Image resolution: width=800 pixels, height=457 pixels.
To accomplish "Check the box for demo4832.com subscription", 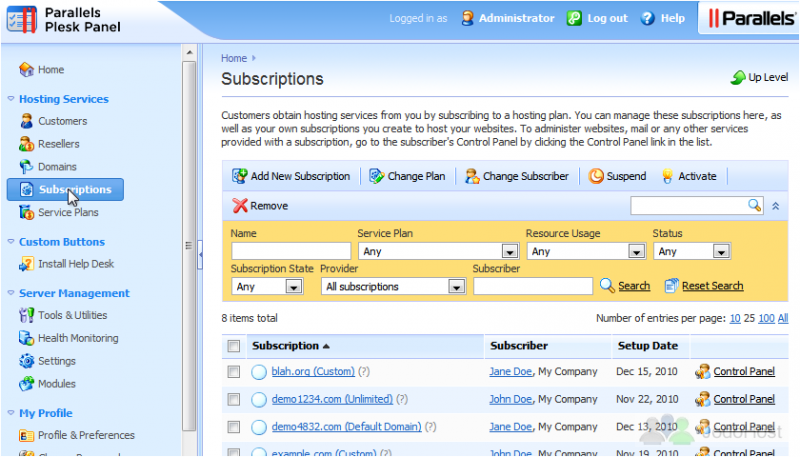I will coord(234,427).
